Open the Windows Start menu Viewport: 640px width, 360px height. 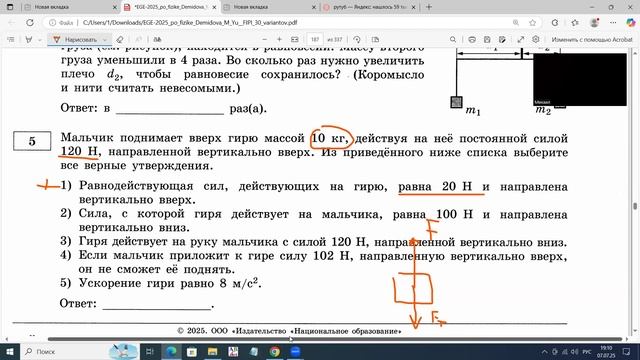coord(9,351)
